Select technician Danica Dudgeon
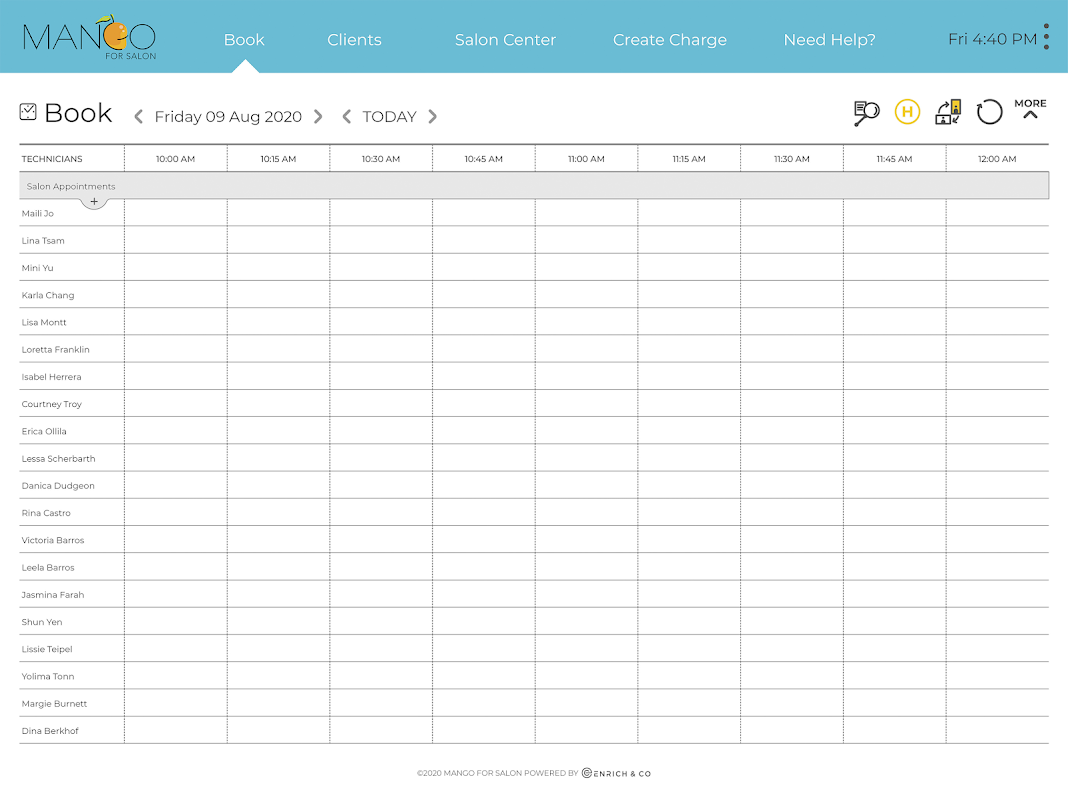This screenshot has width=1068, height=800. (x=58, y=485)
